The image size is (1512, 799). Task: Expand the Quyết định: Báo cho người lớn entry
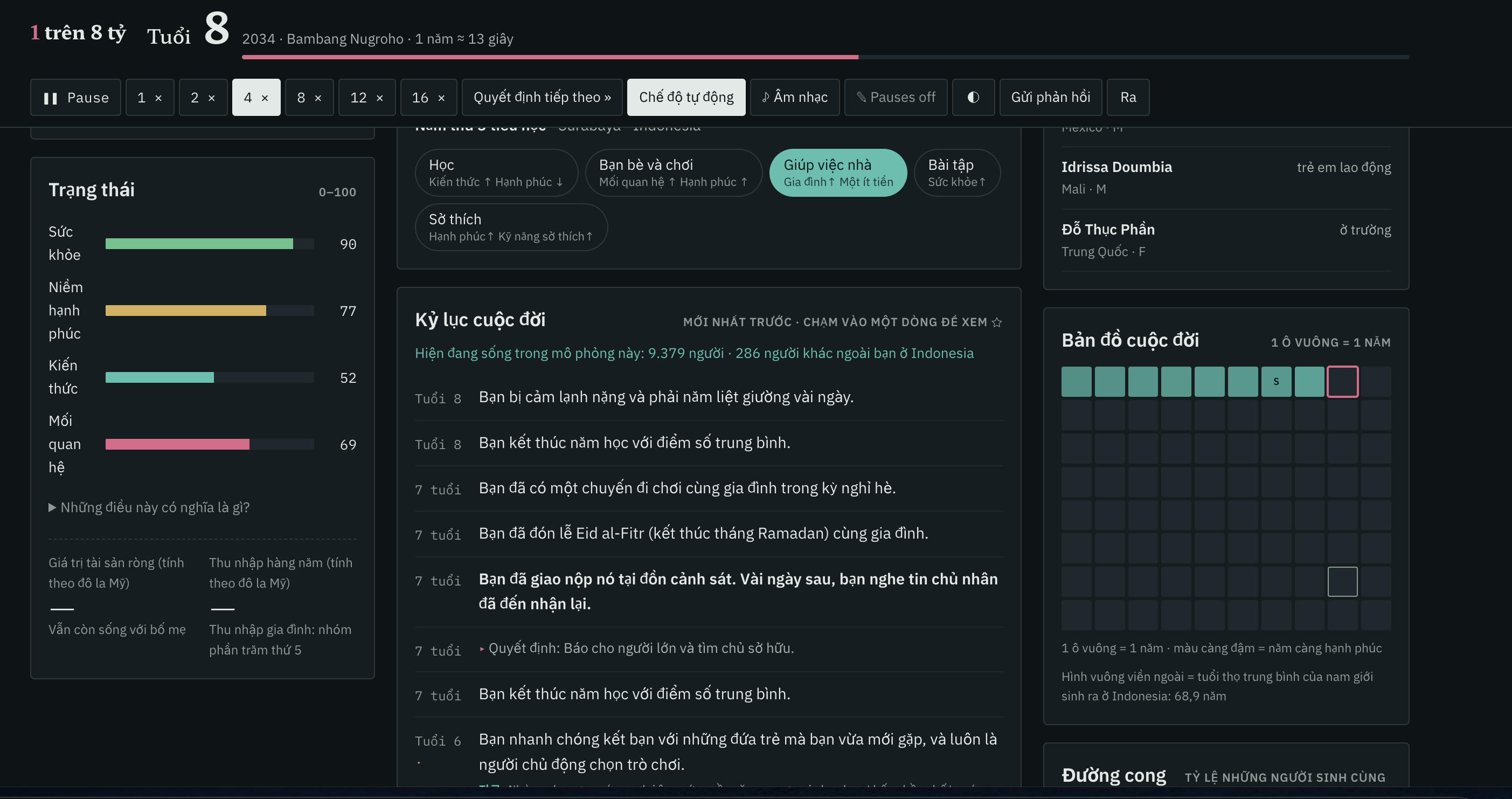709,649
